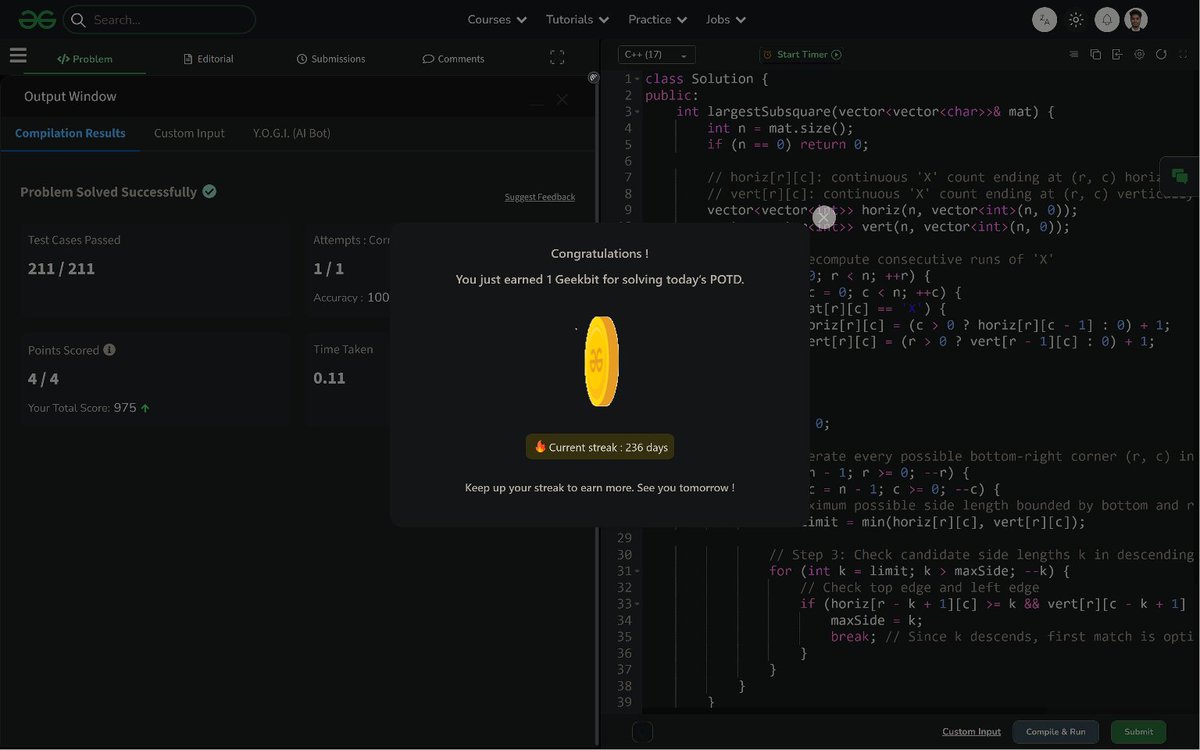The height and width of the screenshot is (750, 1200).
Task: Click line number 39 in editor
Action: point(624,703)
